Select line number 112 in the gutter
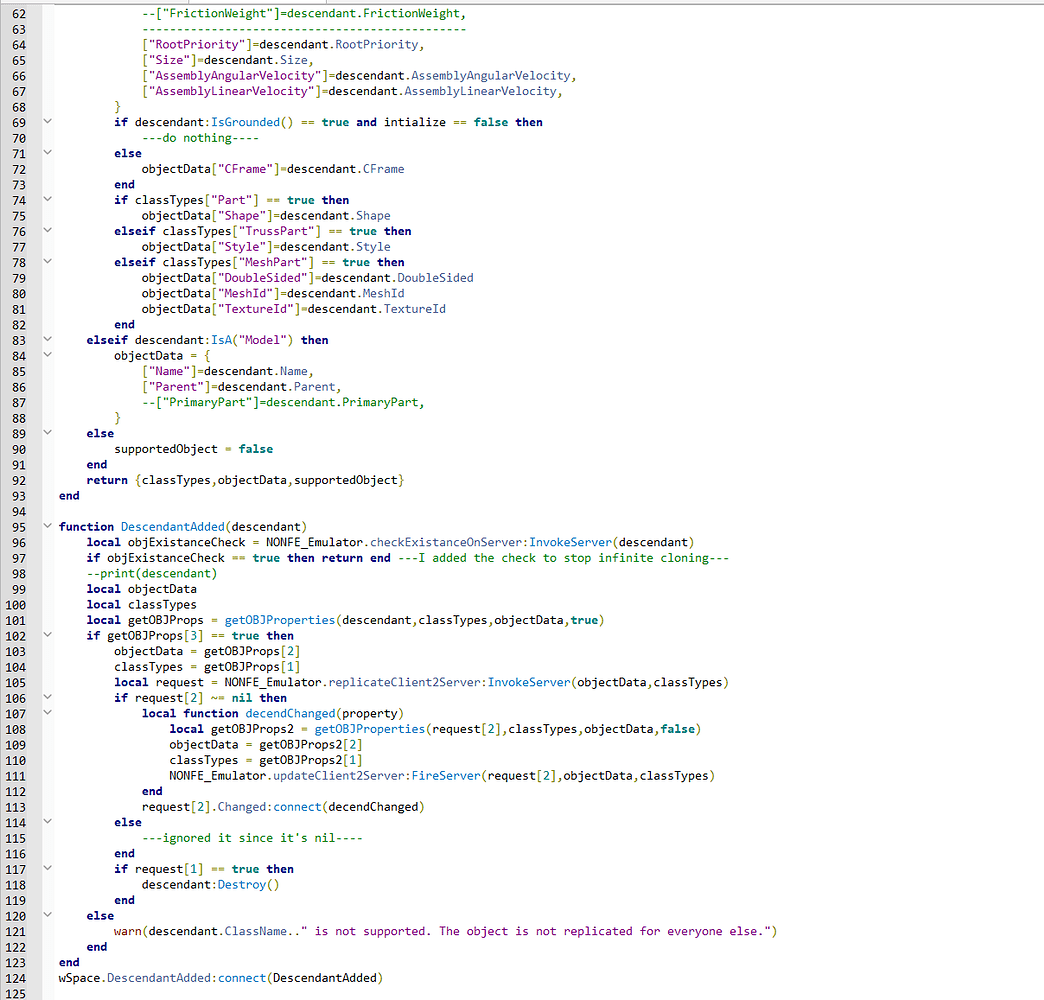Viewport: 1044px width, 1000px height. [x=15, y=792]
